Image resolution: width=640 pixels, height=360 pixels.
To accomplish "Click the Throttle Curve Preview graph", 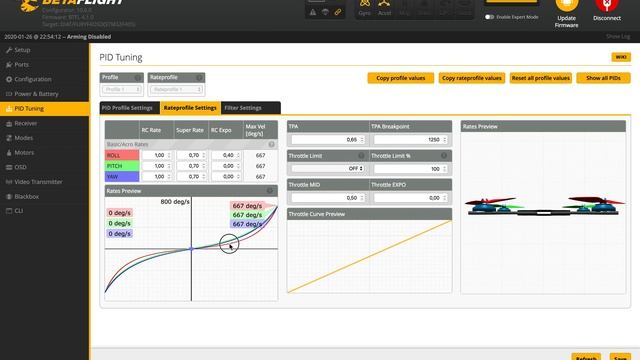I will 369,256.
